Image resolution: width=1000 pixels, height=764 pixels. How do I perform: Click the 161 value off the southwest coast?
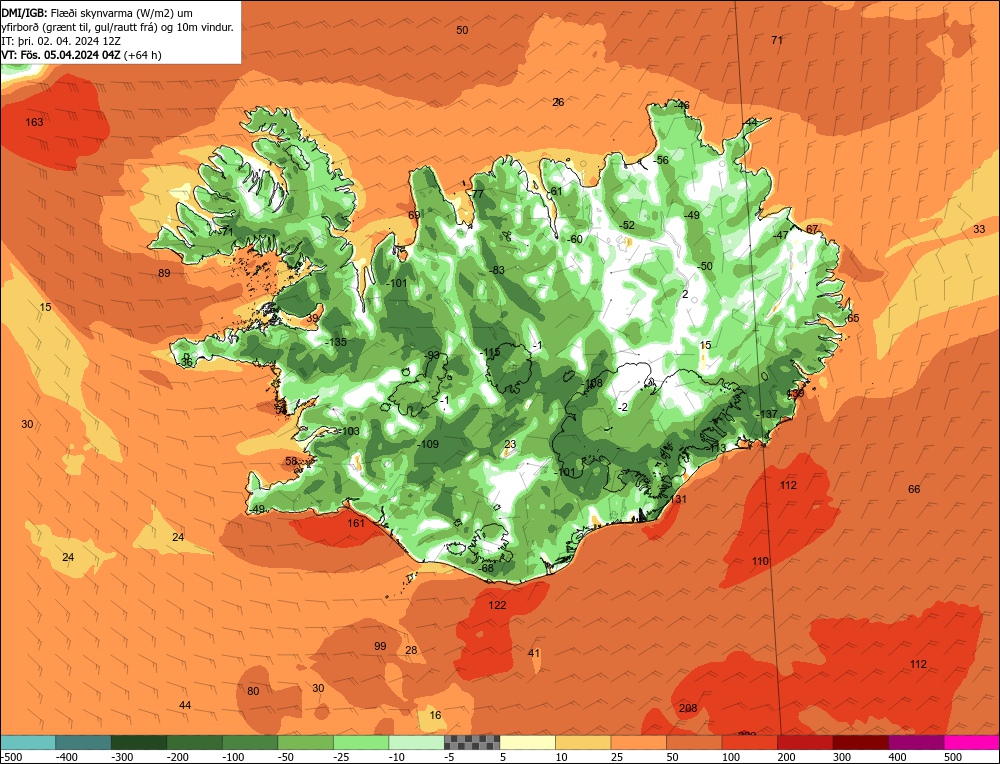point(356,523)
